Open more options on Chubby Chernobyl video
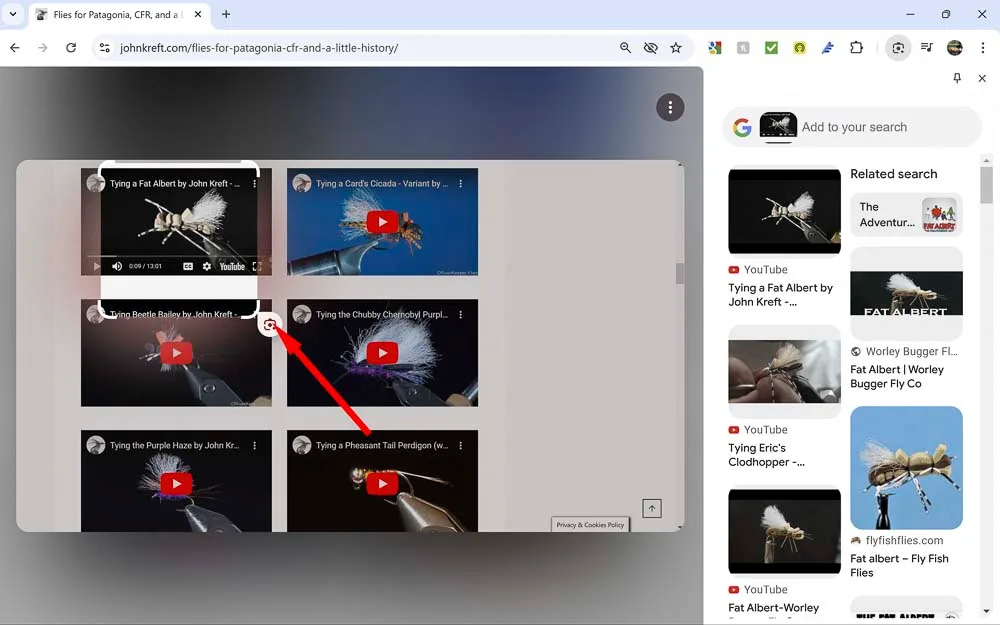 460,314
